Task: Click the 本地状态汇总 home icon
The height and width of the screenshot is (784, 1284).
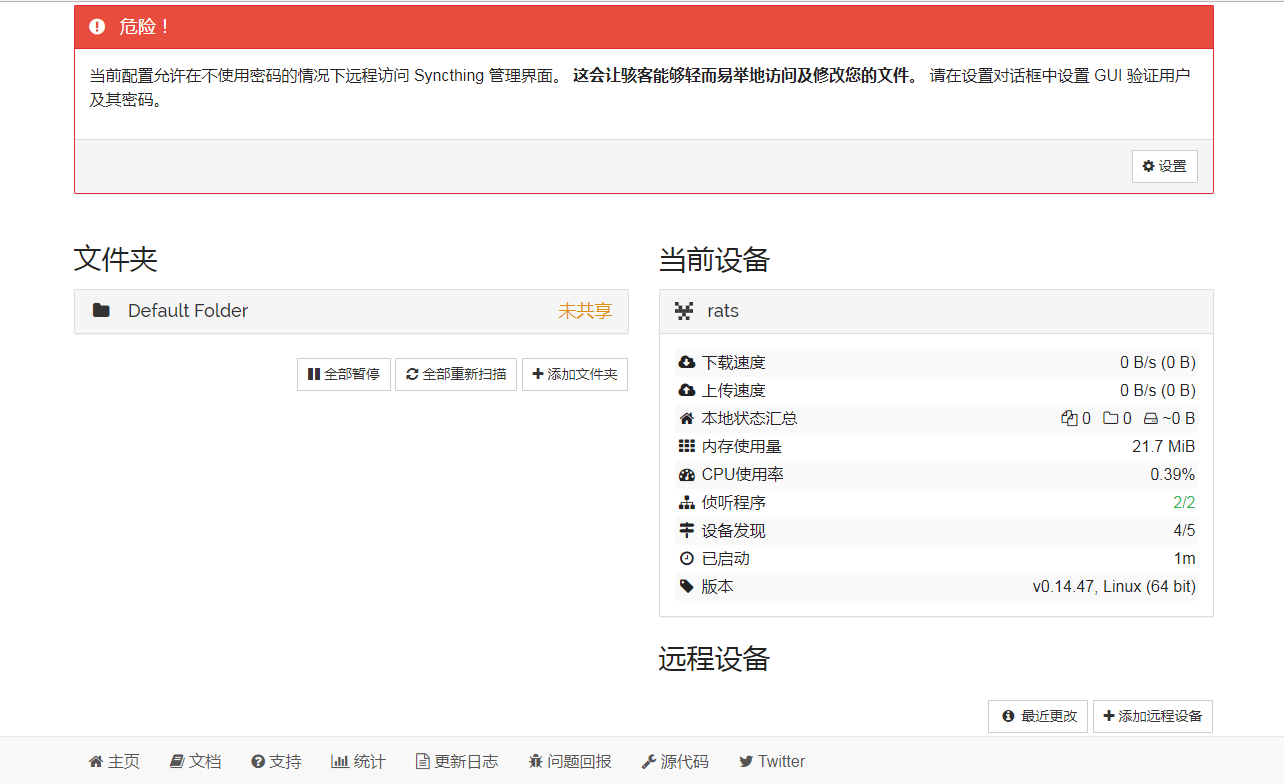Action: [686, 418]
